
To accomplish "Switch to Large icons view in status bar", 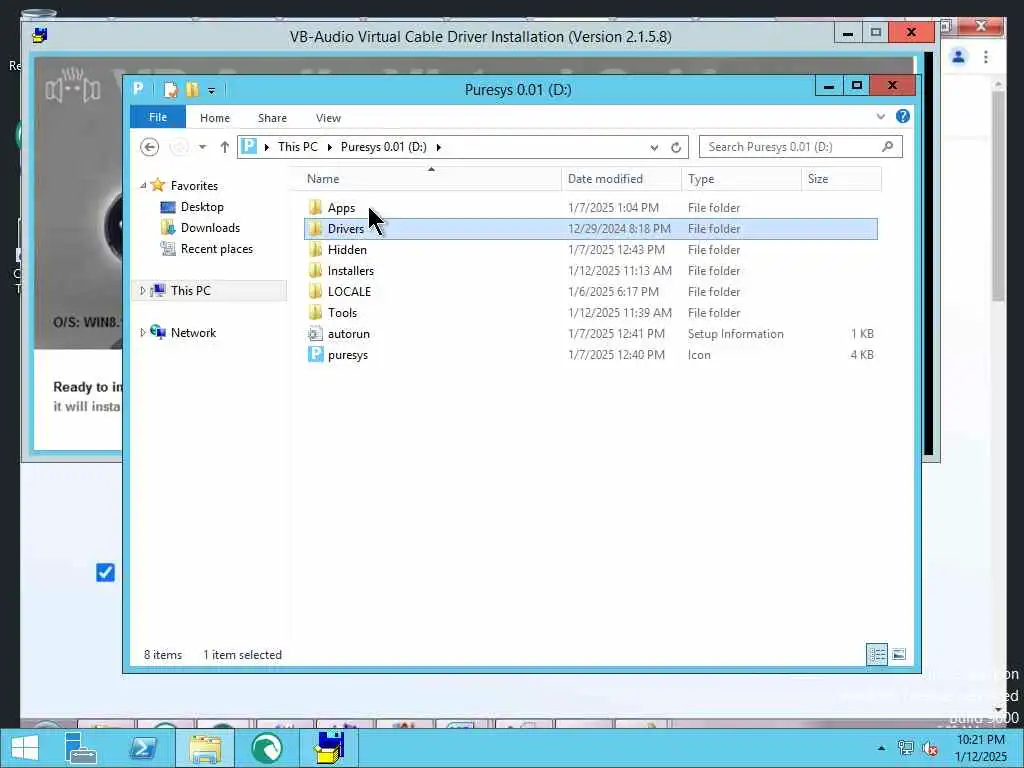I will coord(899,654).
